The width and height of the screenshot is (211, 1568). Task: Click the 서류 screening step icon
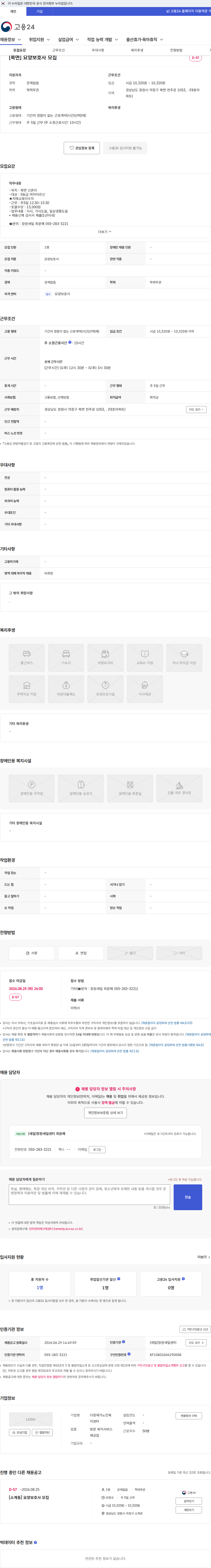[x=32, y=953]
